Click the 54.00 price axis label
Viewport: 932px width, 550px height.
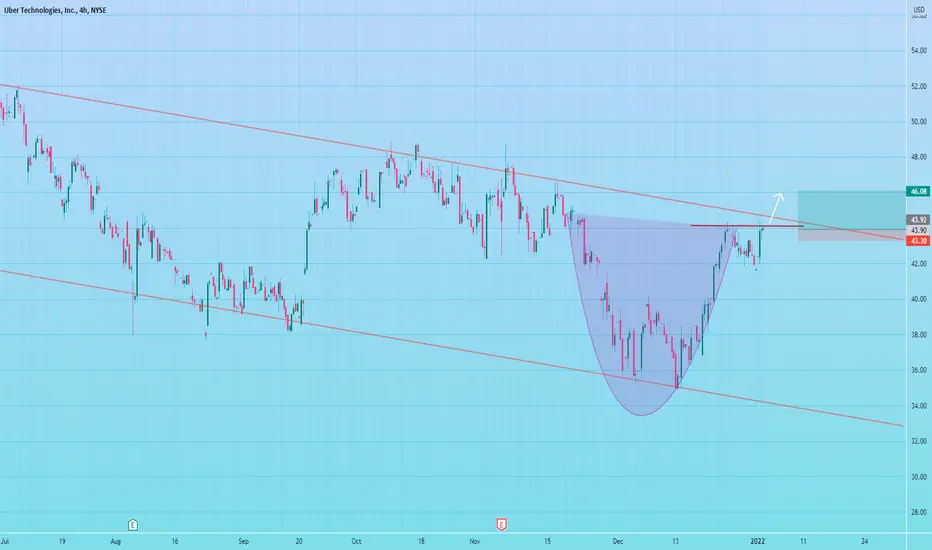(918, 51)
